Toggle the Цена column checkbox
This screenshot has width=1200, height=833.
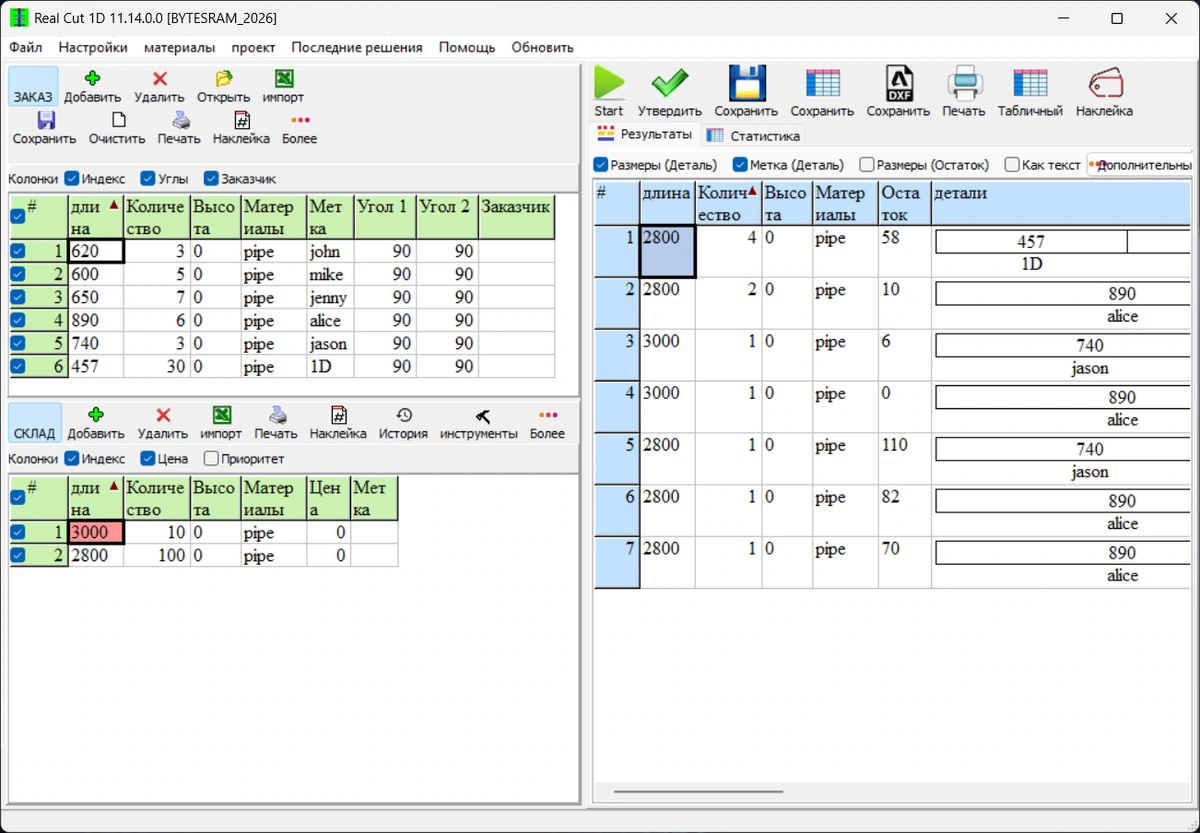click(x=148, y=459)
